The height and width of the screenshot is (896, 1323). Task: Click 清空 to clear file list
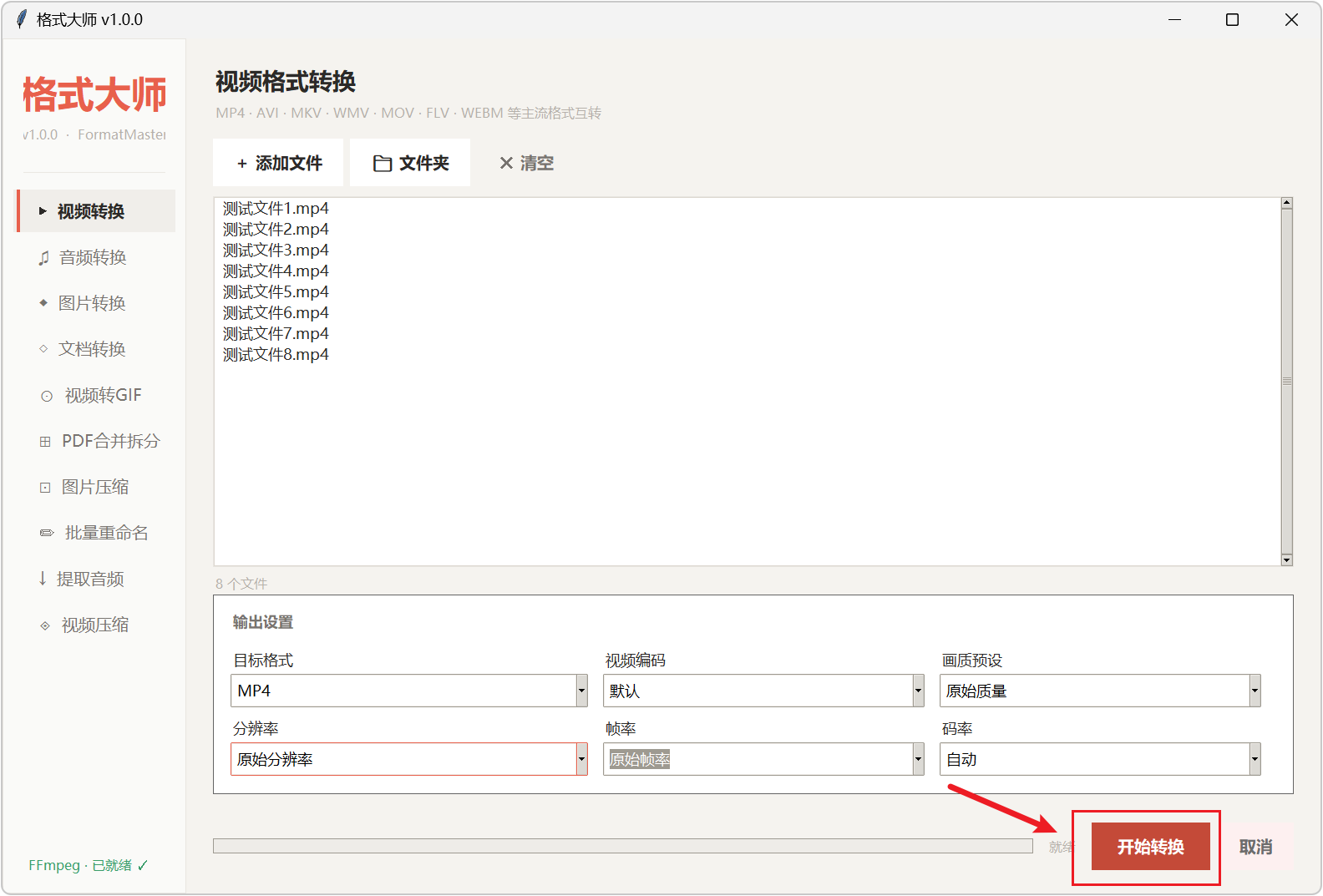[526, 163]
